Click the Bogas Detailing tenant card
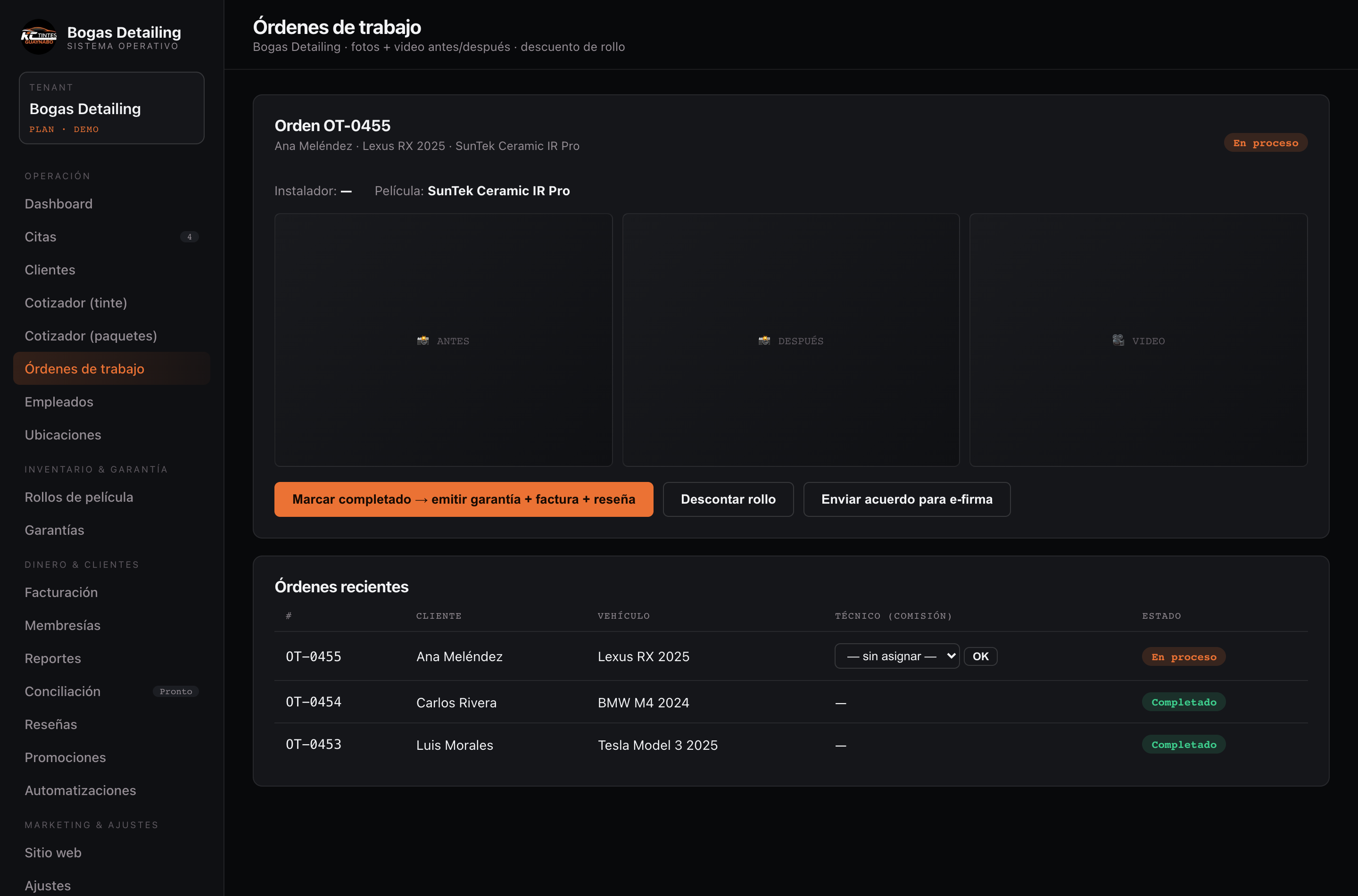Image resolution: width=1358 pixels, height=896 pixels. 111,108
